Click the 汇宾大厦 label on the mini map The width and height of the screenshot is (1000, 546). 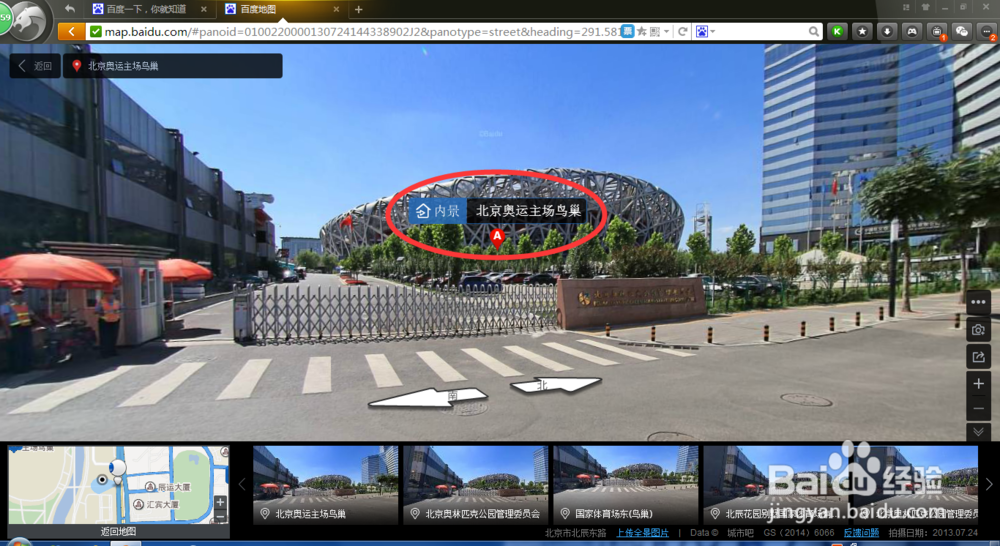pyautogui.click(x=162, y=505)
